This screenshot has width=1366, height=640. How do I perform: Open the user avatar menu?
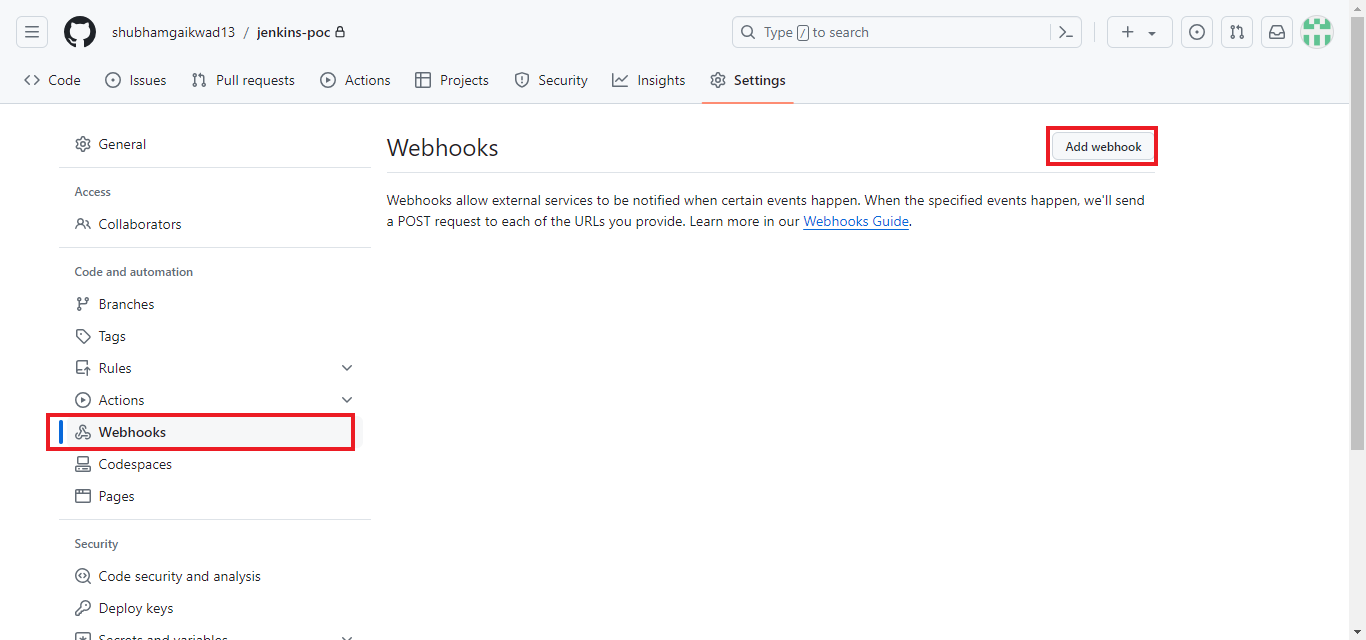point(1317,32)
